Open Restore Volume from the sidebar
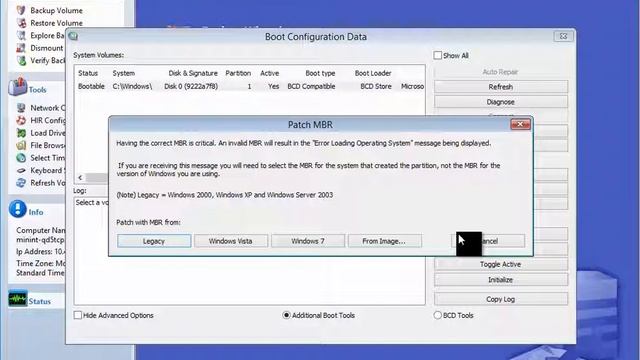 pos(56,23)
